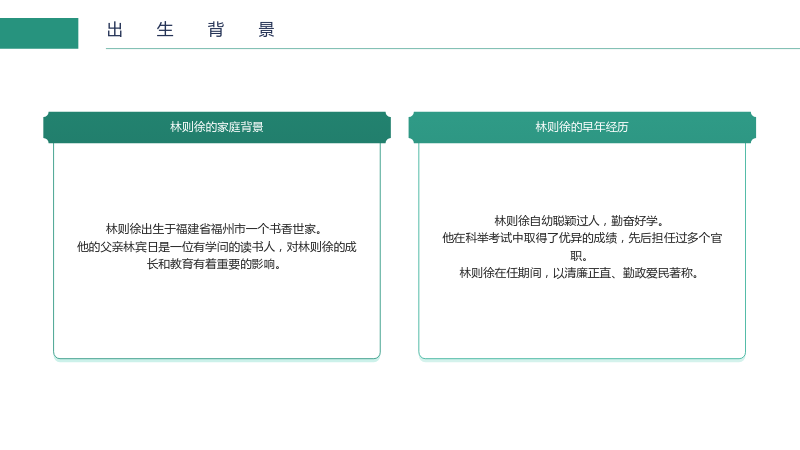Screen dimensions: 800x450
Task: Click the slide title 出生背景
Action: (x=191, y=30)
